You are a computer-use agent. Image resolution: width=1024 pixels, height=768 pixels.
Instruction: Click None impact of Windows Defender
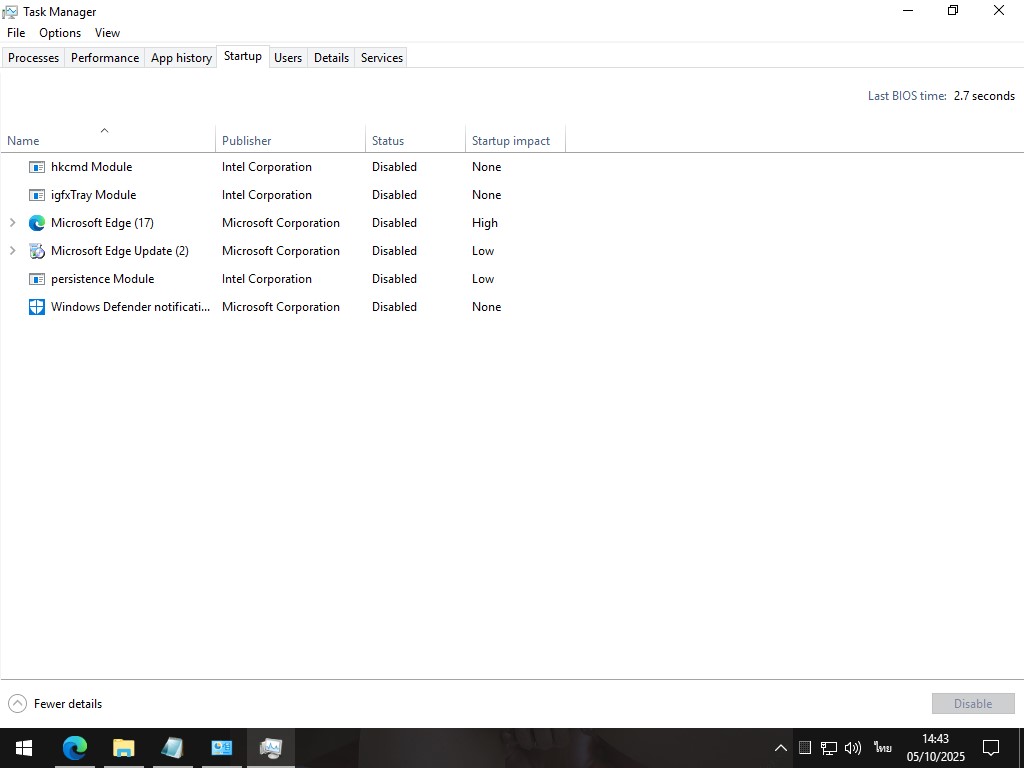tap(487, 307)
